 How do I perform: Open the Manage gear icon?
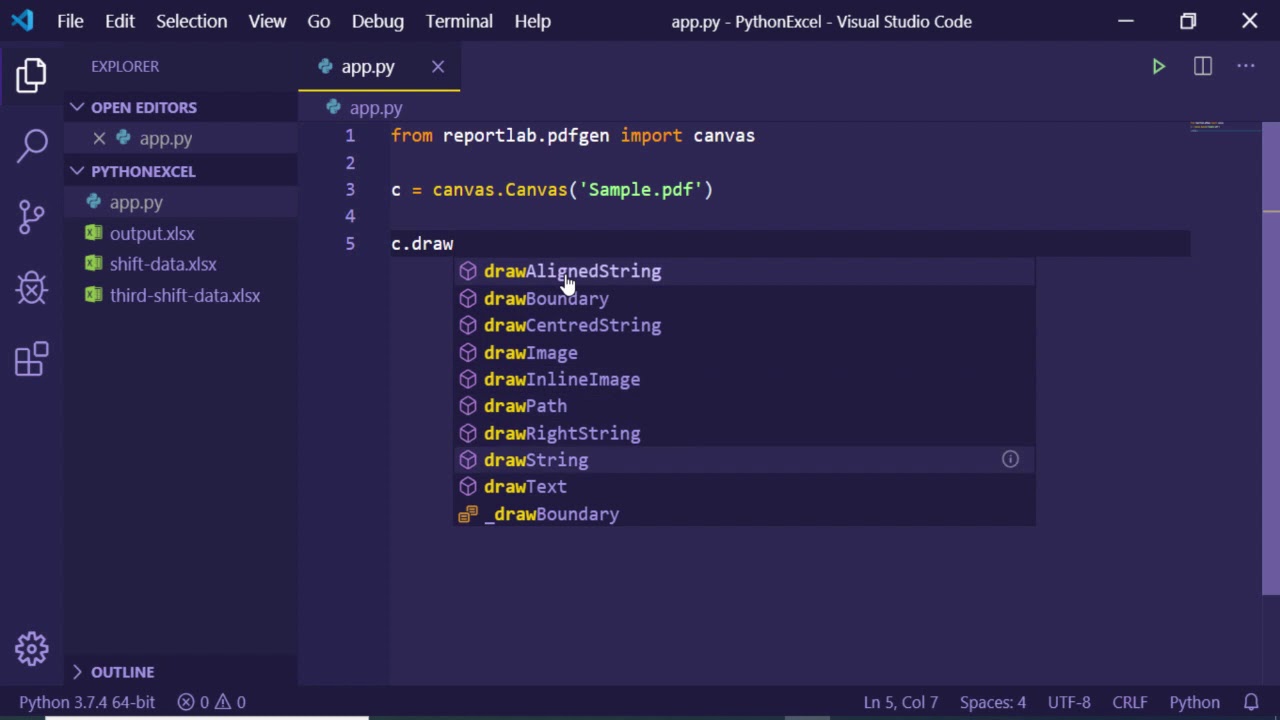click(x=31, y=649)
